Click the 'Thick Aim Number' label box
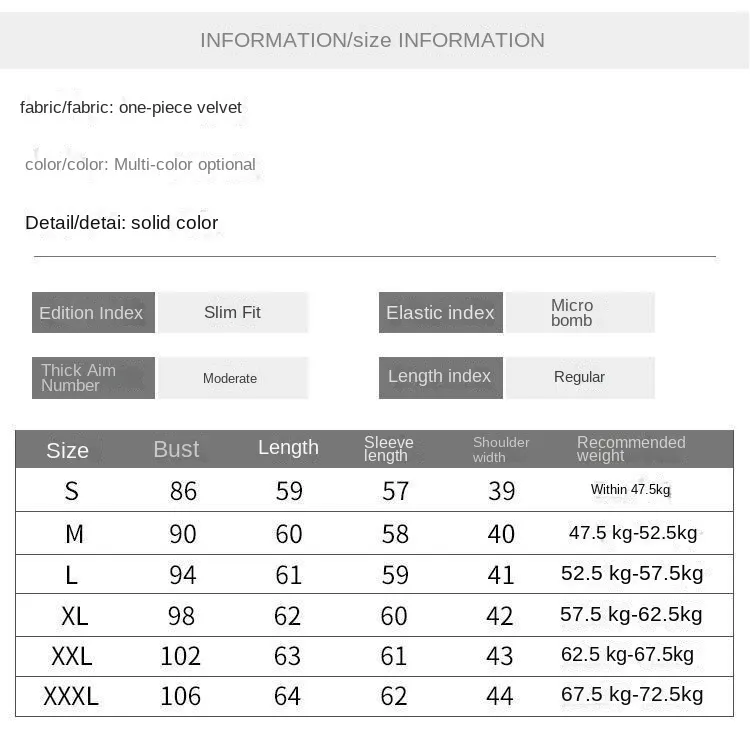 click(x=92, y=377)
